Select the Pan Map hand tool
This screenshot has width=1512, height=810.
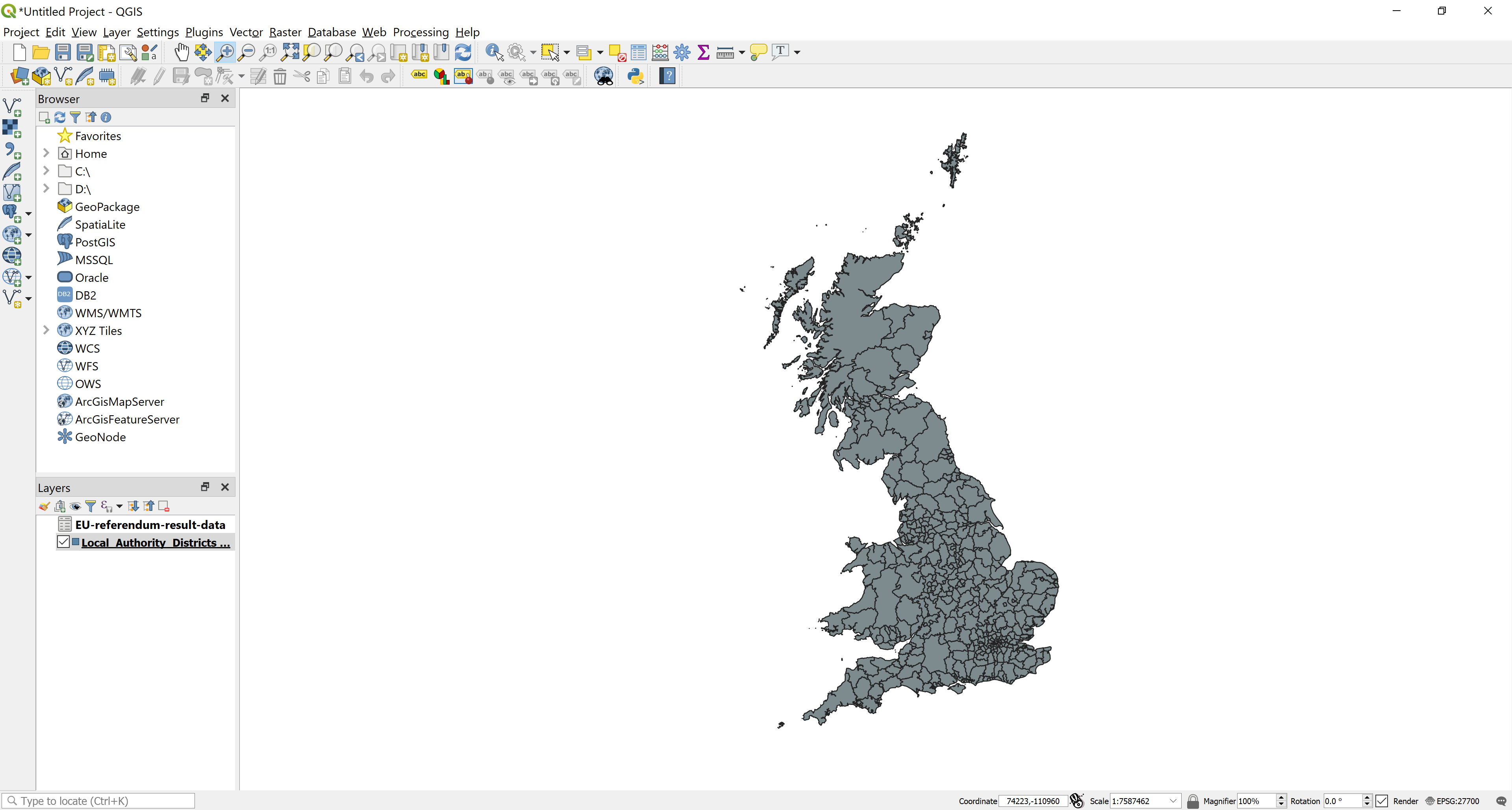click(182, 52)
